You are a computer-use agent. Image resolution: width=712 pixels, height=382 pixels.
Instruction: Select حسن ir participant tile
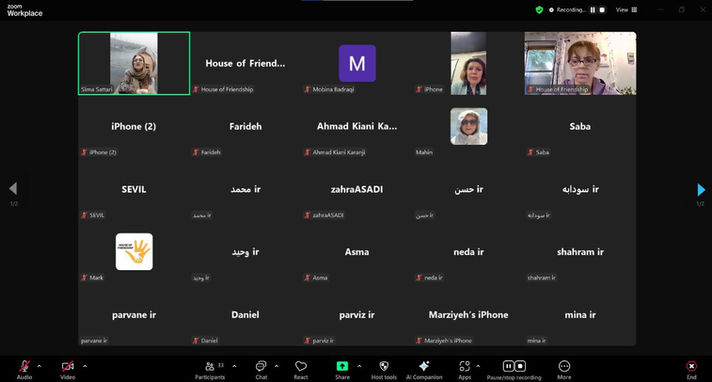[469, 189]
